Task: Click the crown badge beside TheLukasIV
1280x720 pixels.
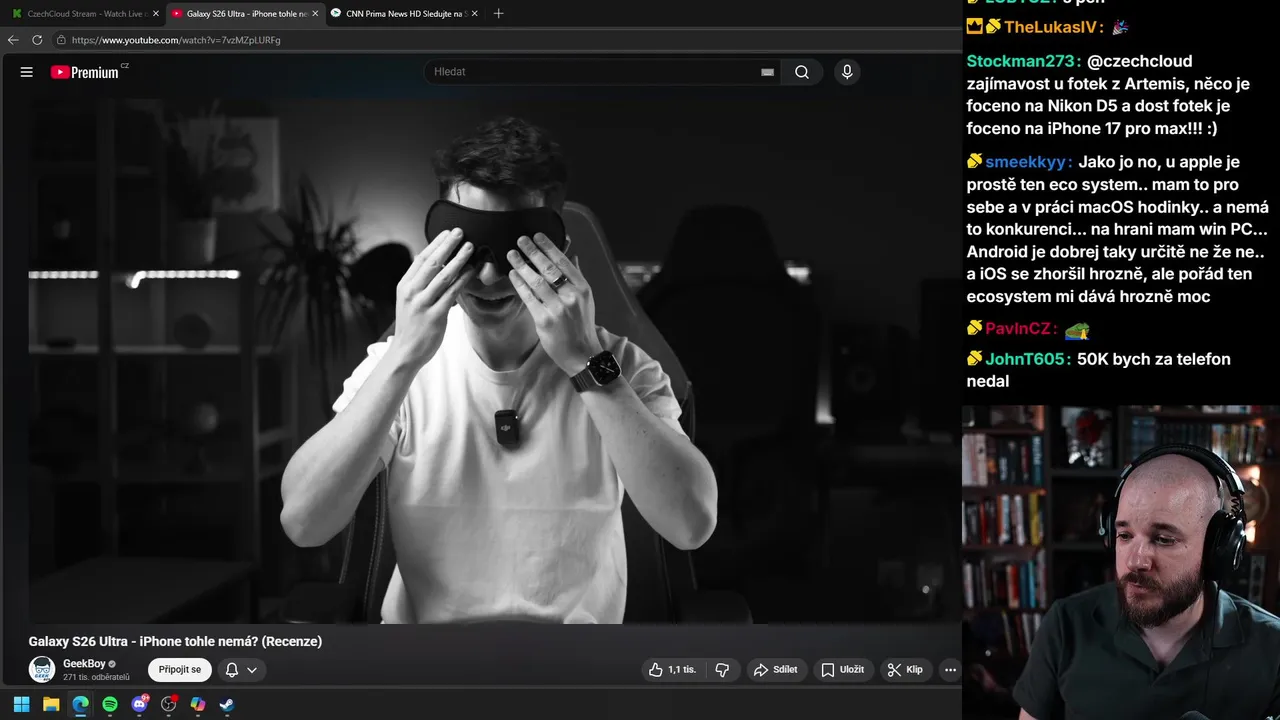Action: (974, 27)
